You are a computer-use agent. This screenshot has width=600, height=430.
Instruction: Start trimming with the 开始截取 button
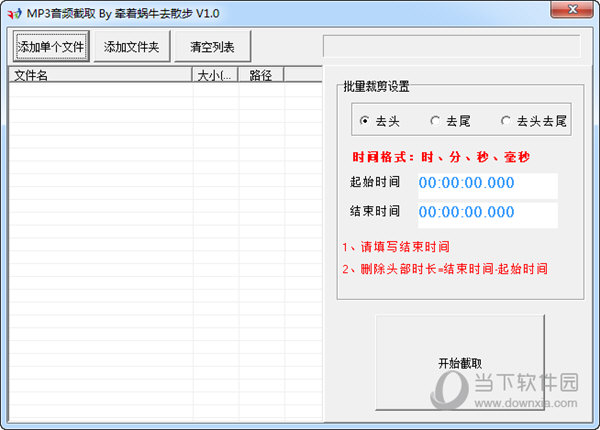point(460,363)
